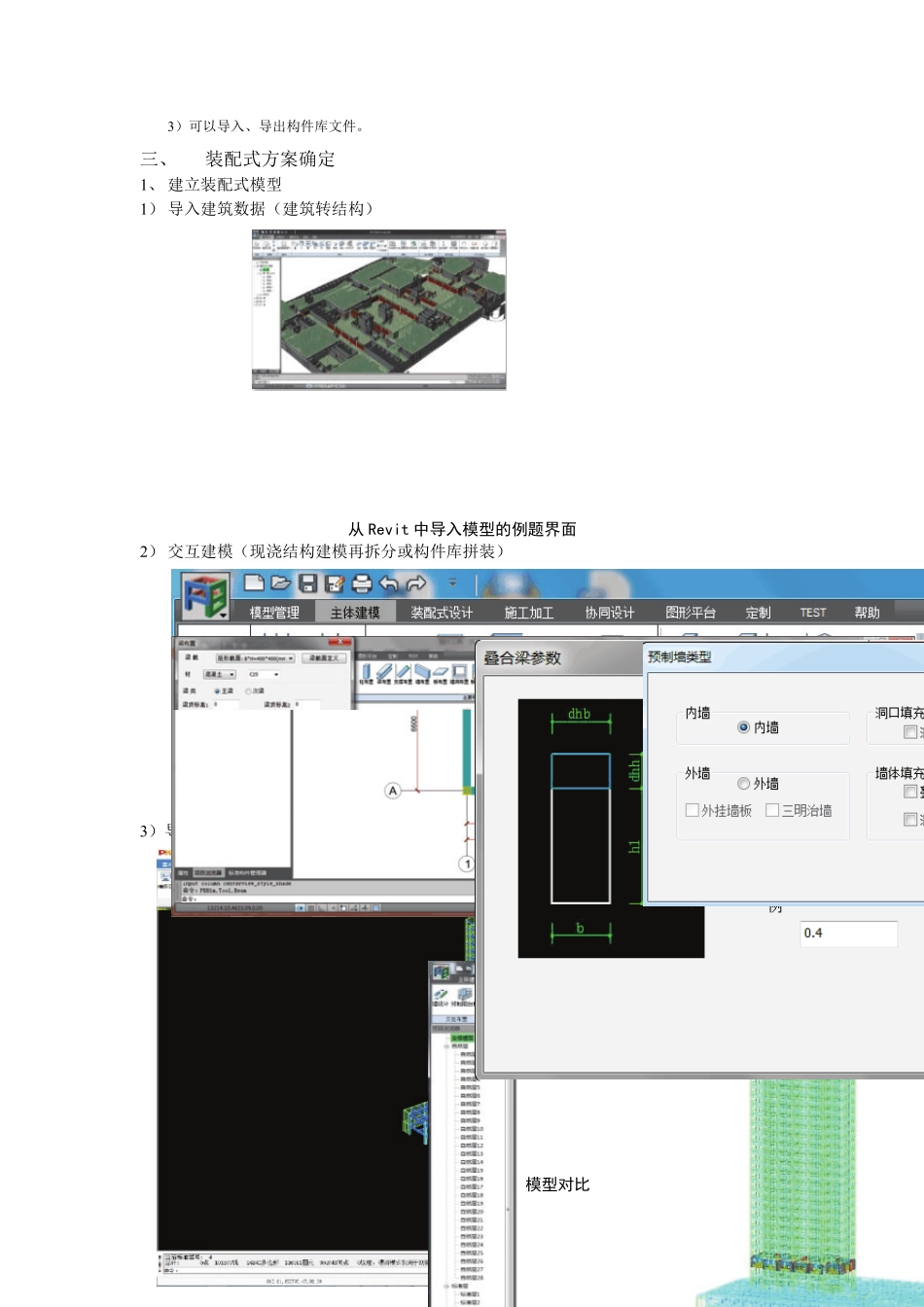Click the Save disk icon

tap(308, 583)
